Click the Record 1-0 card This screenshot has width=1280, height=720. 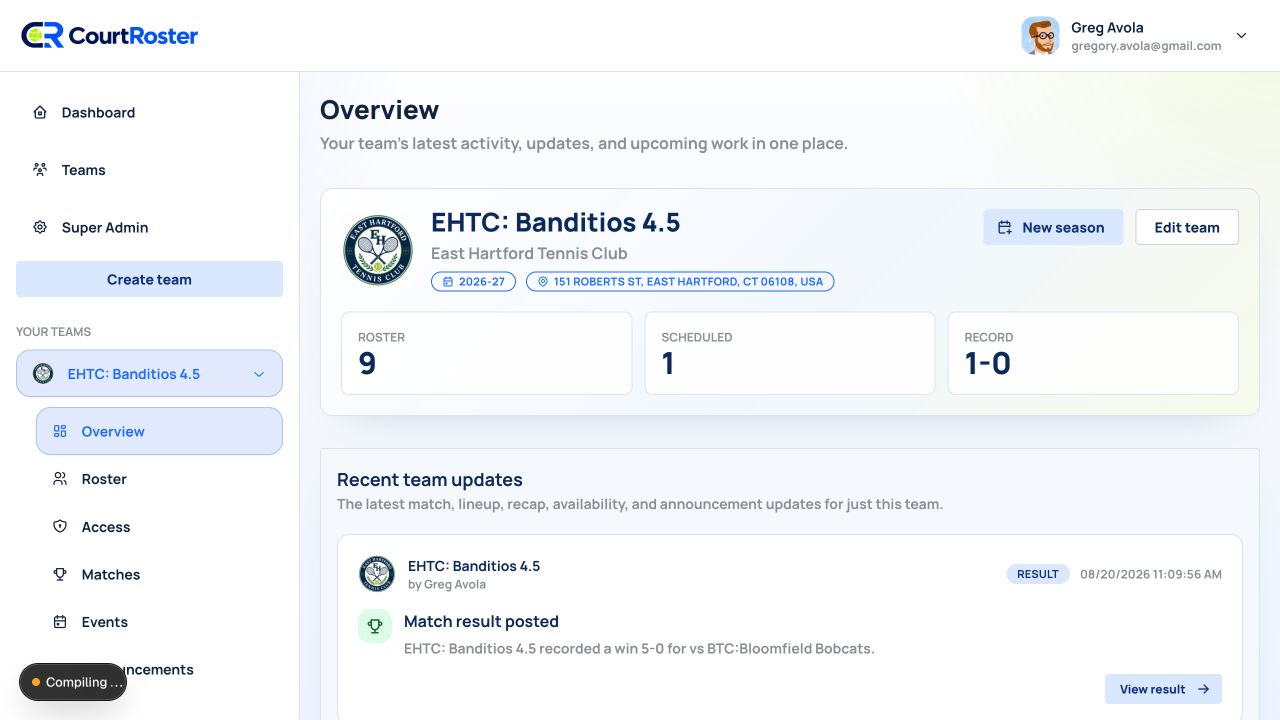pos(1093,353)
